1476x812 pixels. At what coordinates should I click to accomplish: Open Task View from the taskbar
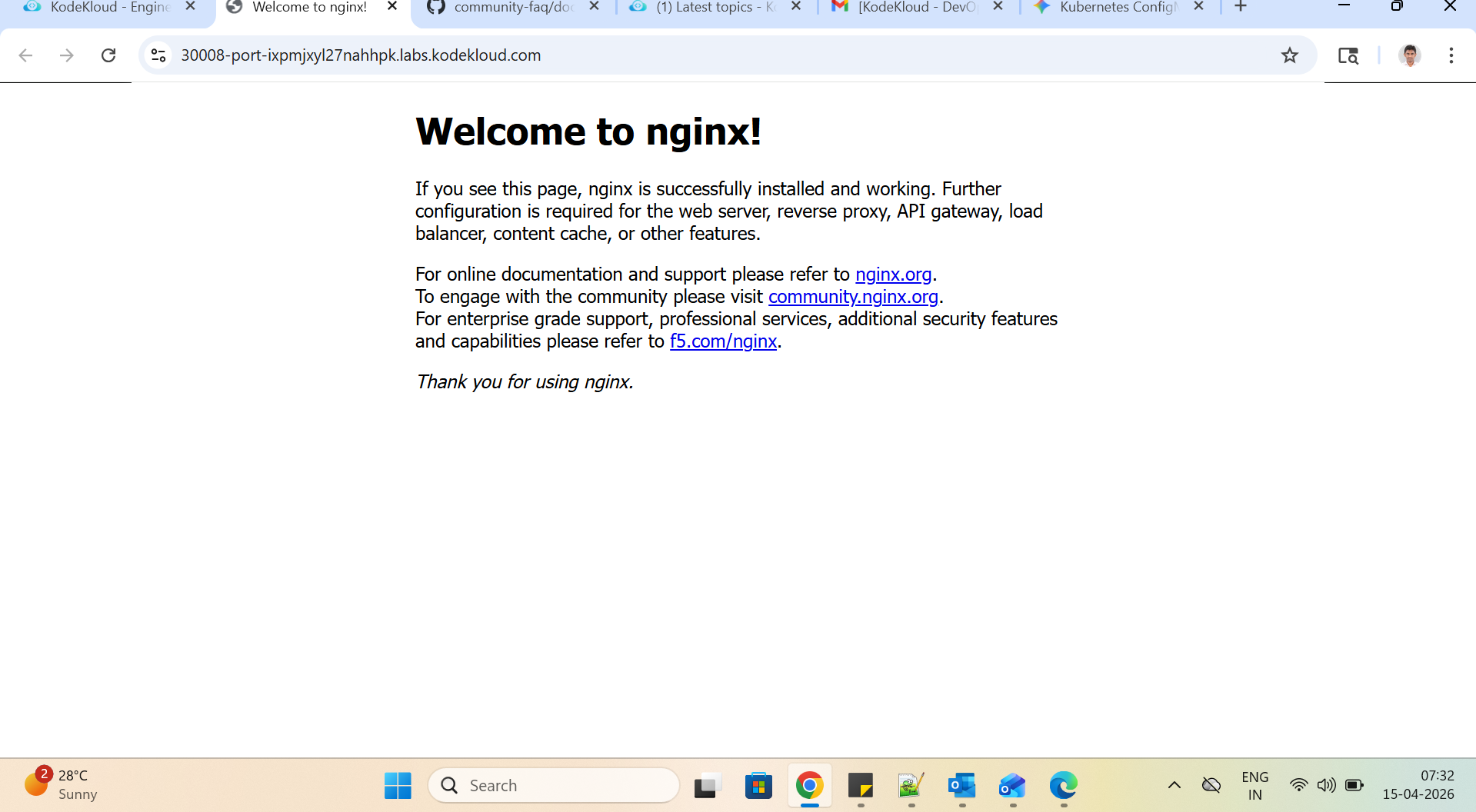click(x=708, y=785)
